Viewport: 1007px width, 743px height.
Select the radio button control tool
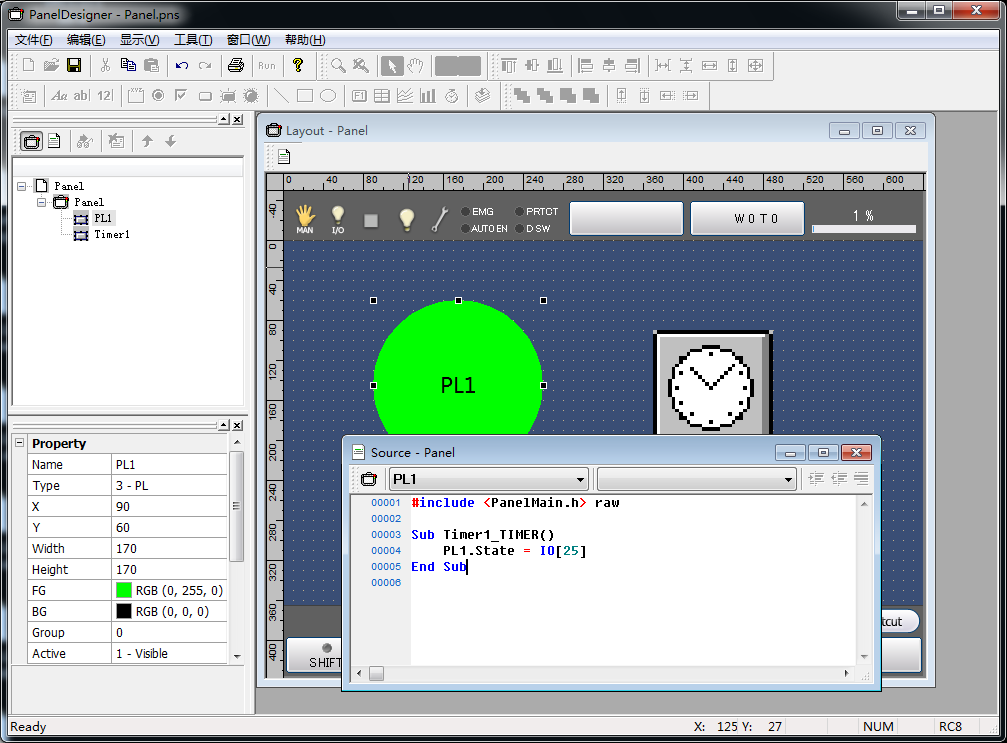tap(158, 96)
